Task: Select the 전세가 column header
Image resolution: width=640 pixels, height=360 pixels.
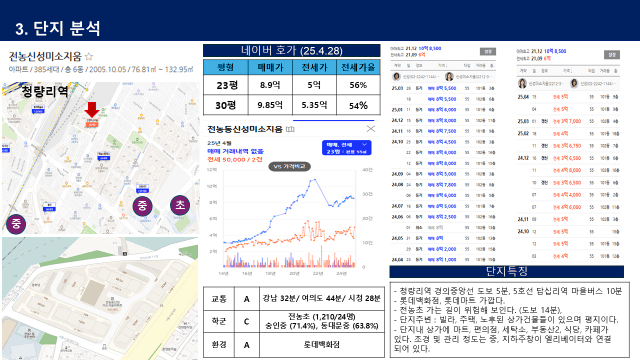Action: tap(314, 67)
